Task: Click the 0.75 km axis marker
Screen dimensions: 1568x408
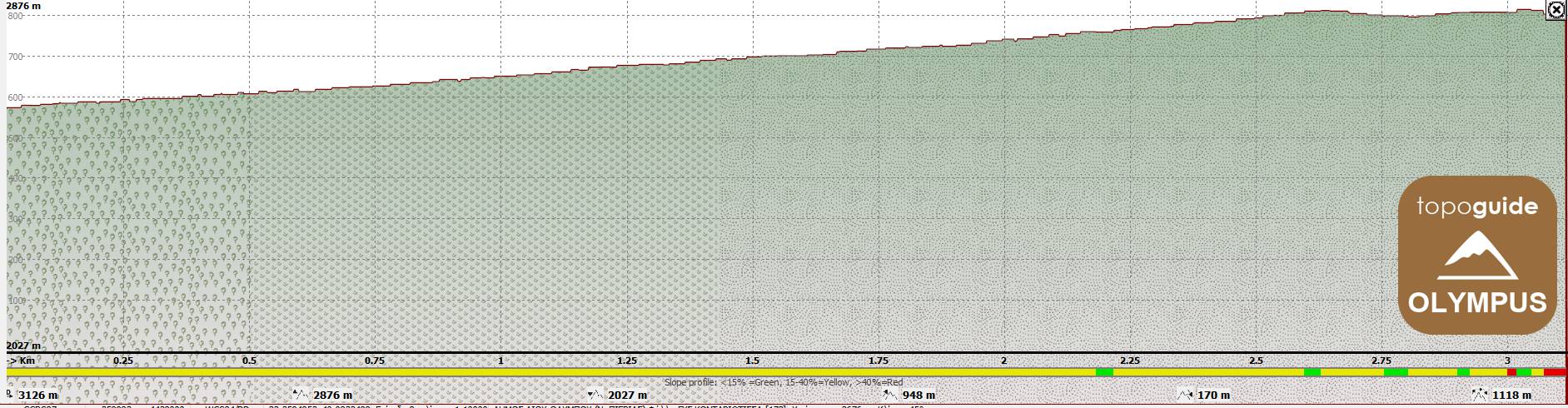Action: (375, 361)
